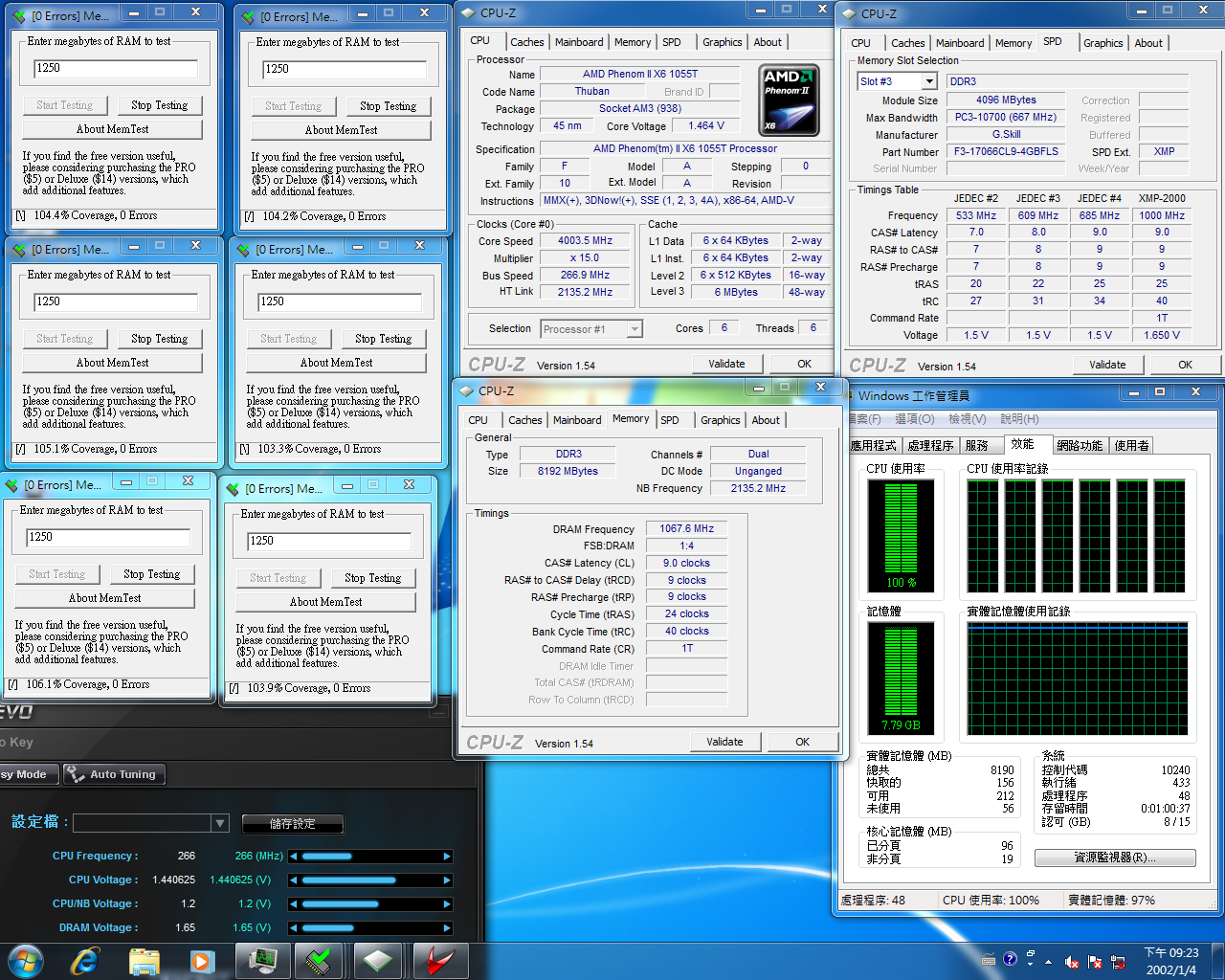
Task: Adjust the CPU Frequency slider bar
Action: [x=370, y=857]
